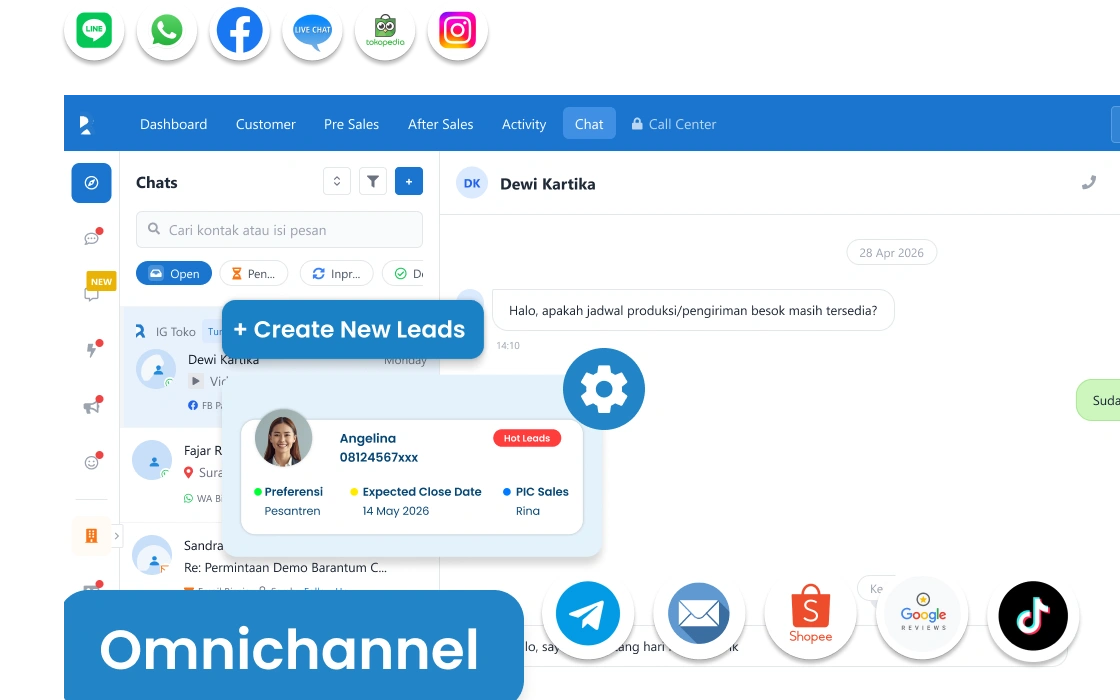Go to After Sales menu

pyautogui.click(x=441, y=124)
